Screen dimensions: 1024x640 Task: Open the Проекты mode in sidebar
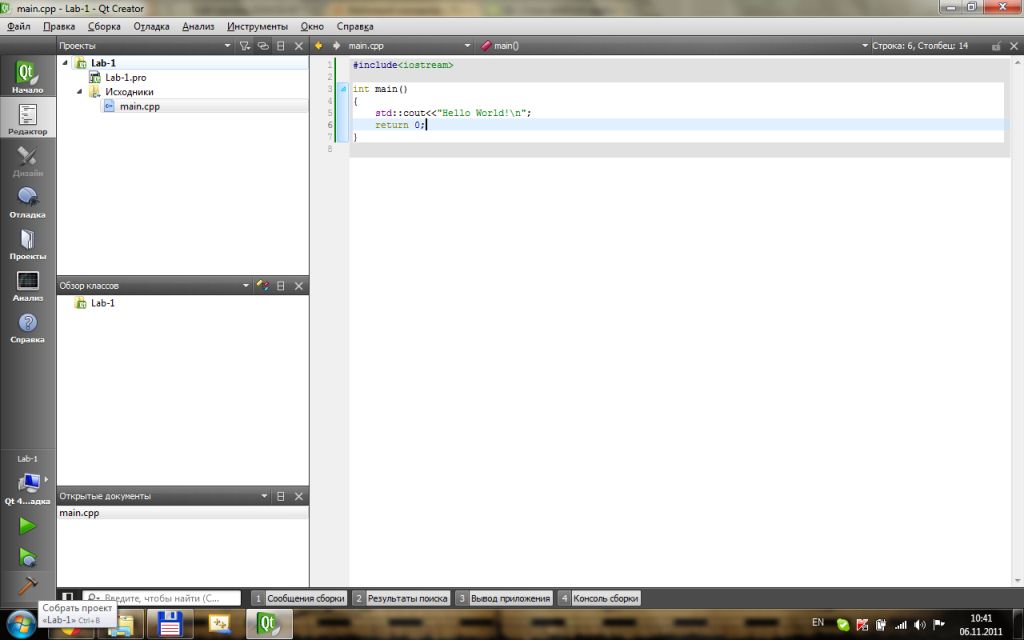pos(27,243)
